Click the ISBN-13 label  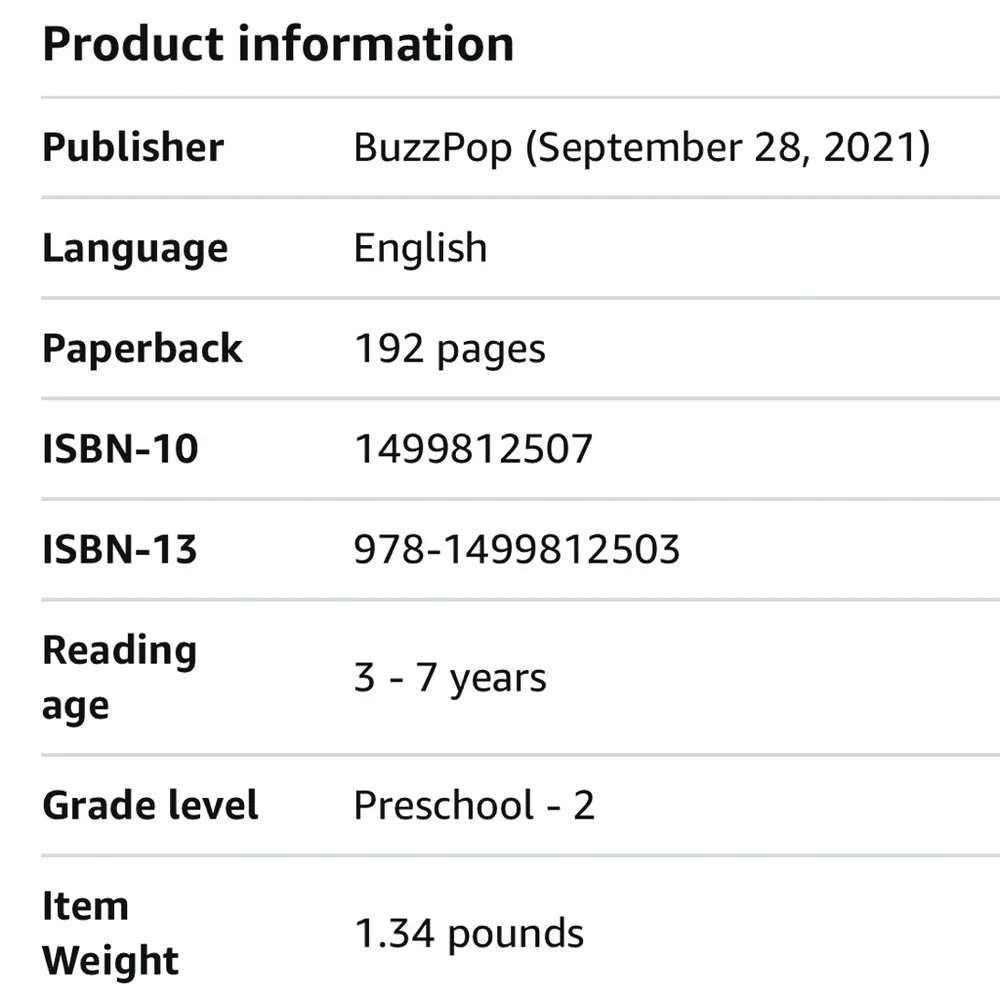tap(120, 549)
